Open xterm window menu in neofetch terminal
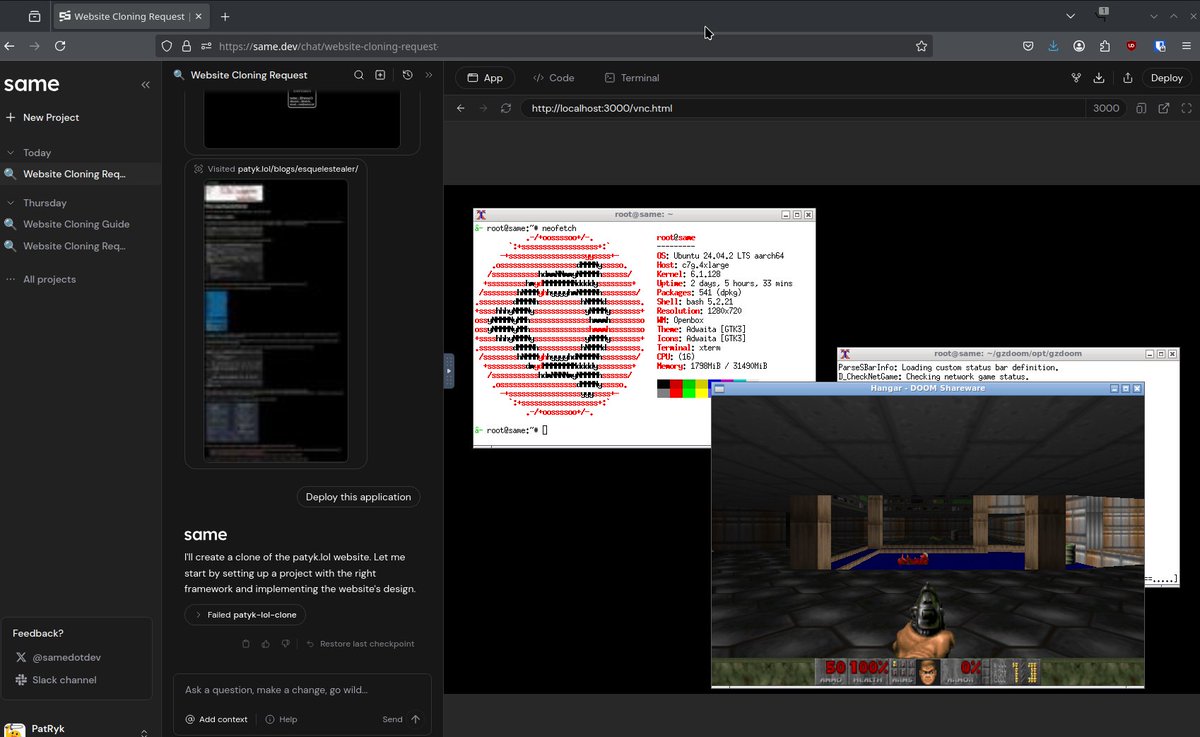This screenshot has width=1200, height=737. pyautogui.click(x=480, y=214)
